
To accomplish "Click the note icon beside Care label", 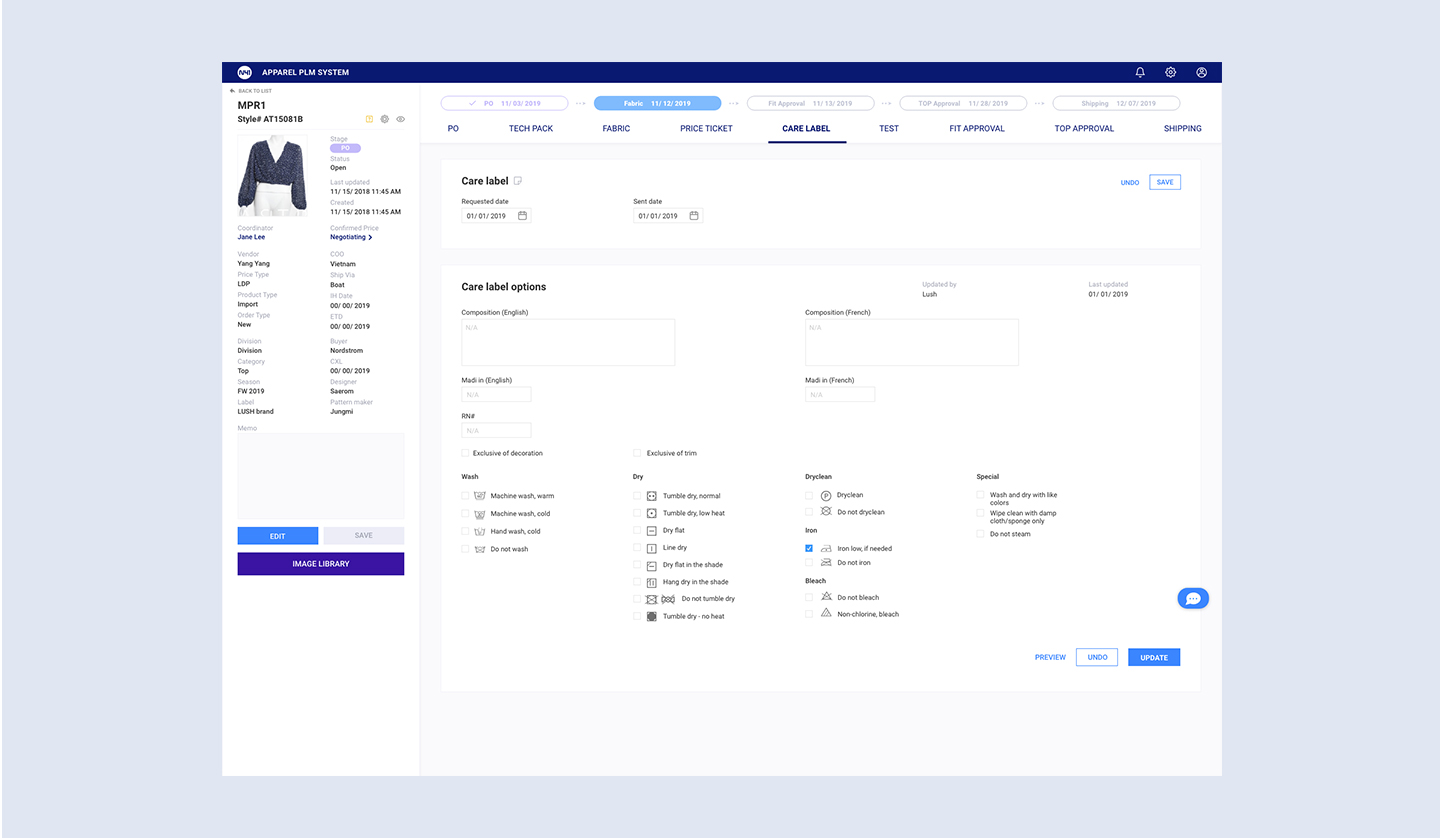I will 518,181.
